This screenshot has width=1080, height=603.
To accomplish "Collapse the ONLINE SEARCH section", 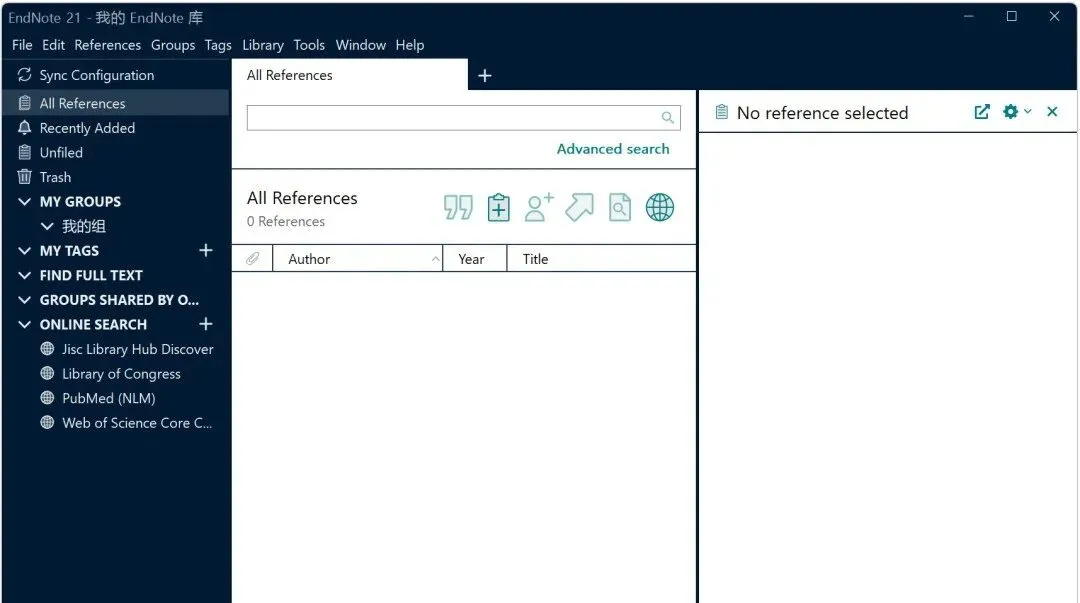I will (25, 325).
